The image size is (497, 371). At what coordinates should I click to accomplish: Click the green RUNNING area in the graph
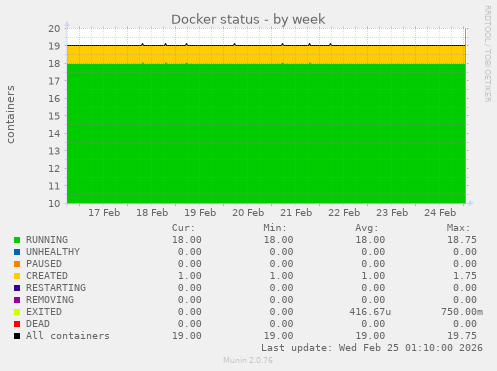click(x=266, y=133)
